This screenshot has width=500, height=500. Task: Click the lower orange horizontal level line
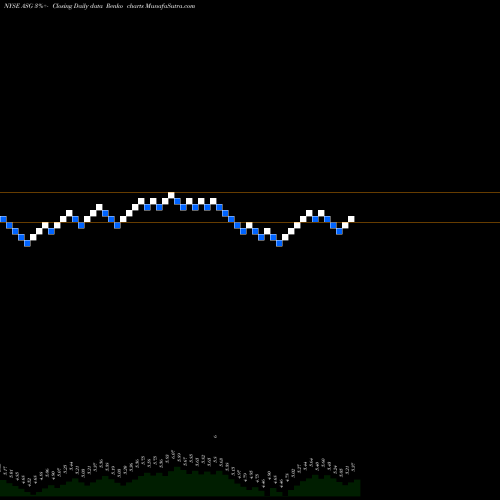click(x=250, y=222)
